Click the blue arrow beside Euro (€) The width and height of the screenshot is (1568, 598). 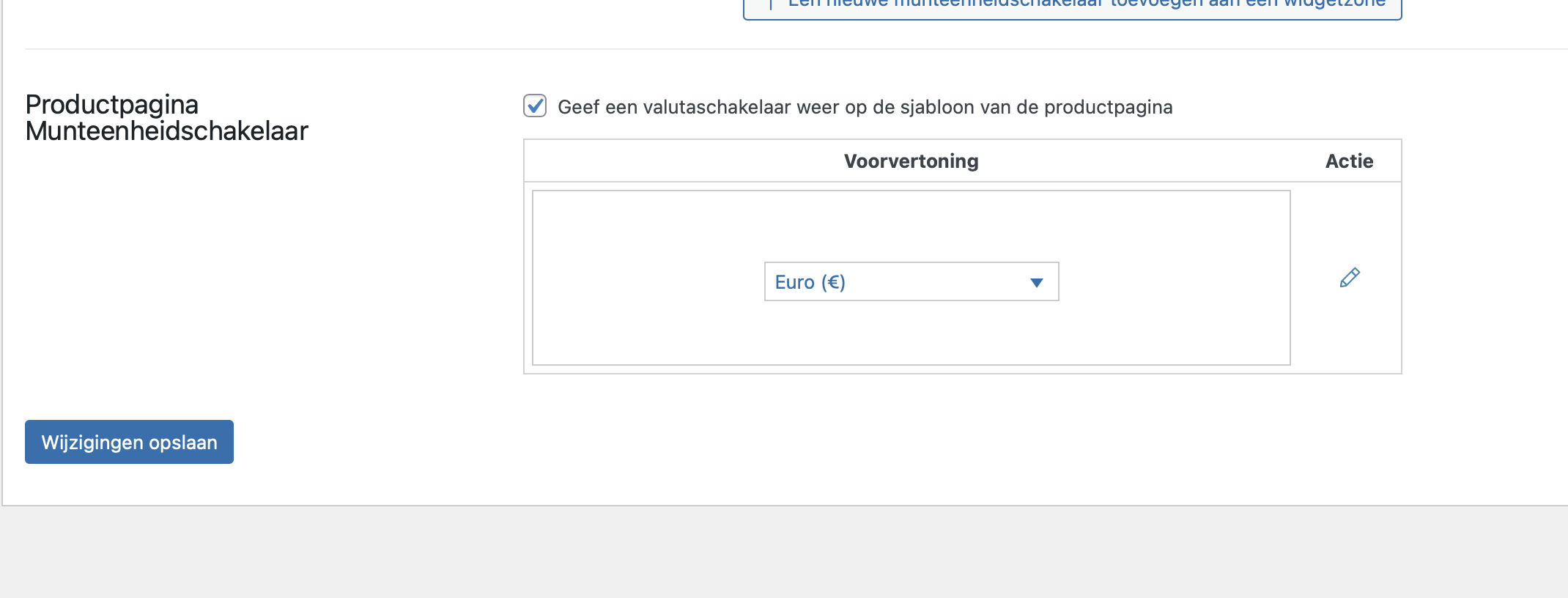click(x=1036, y=283)
